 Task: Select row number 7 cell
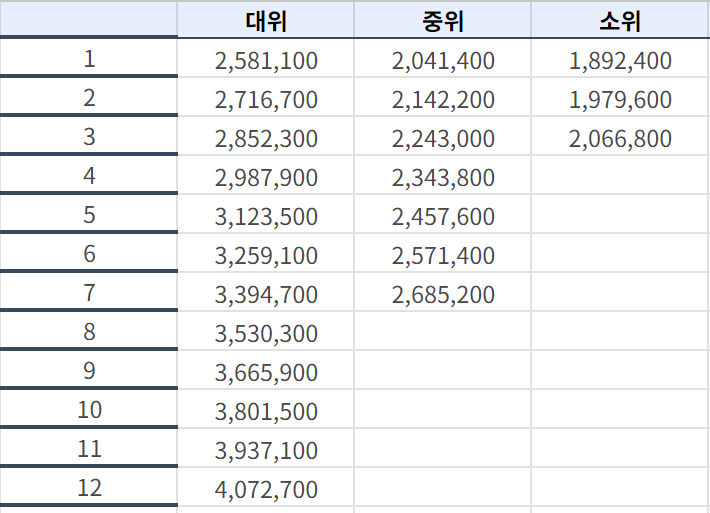click(x=89, y=292)
